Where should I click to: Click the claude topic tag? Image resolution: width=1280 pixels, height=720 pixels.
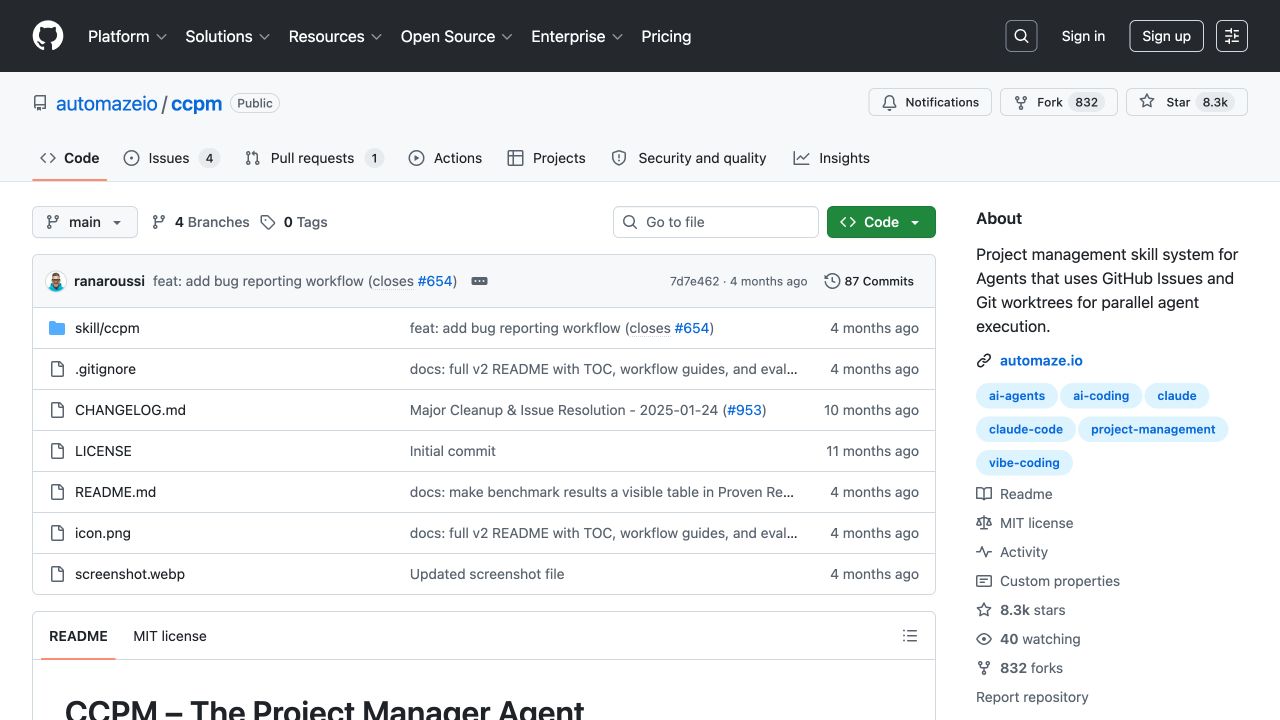[1177, 396]
